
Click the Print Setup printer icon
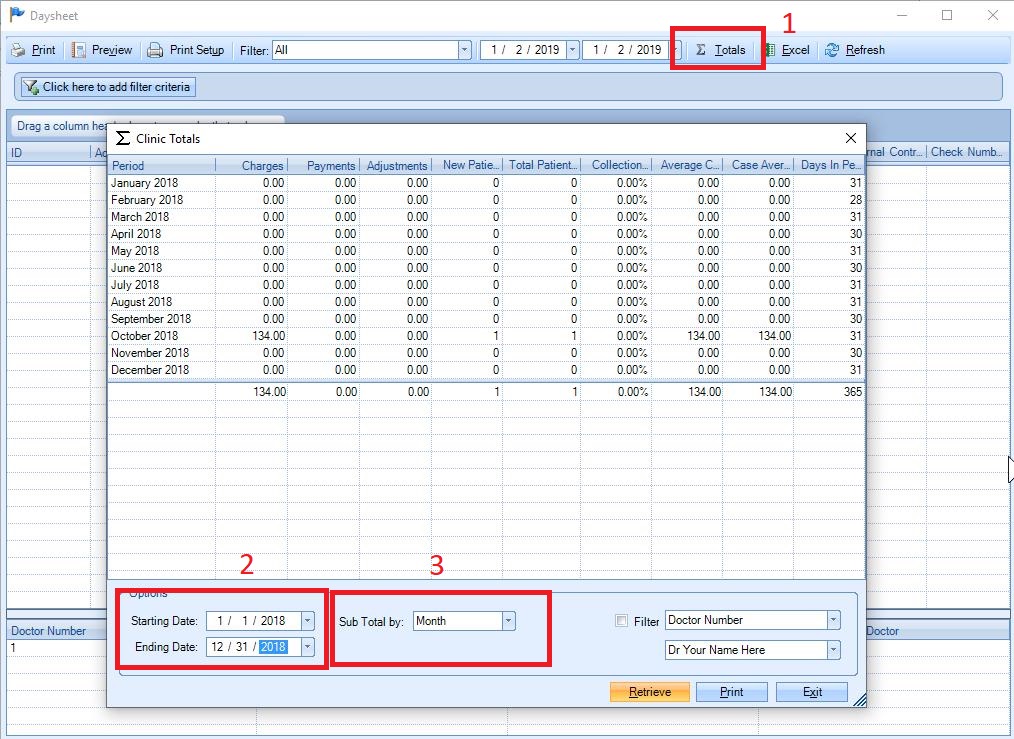(x=156, y=49)
